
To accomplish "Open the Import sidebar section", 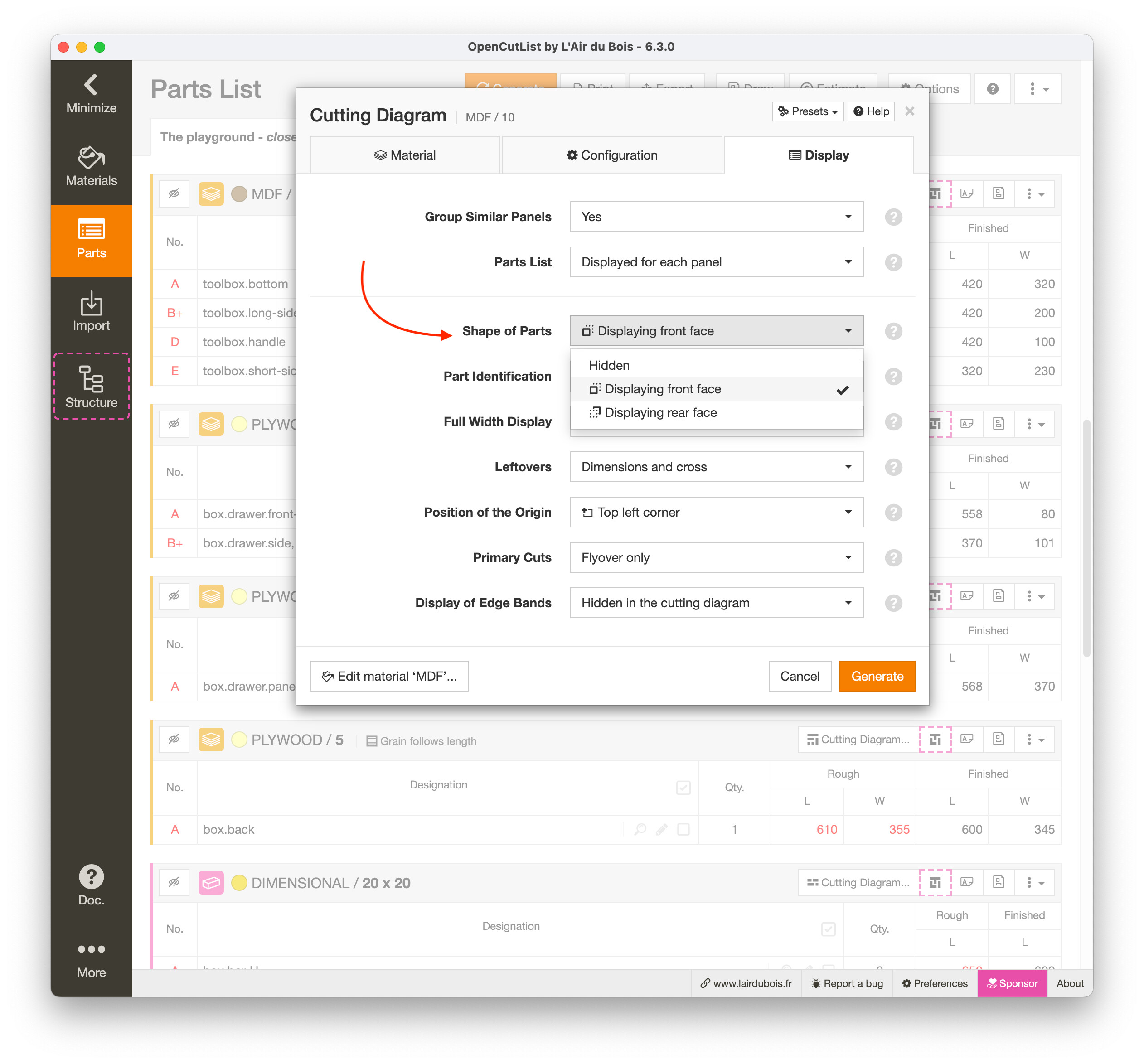I will [x=91, y=313].
